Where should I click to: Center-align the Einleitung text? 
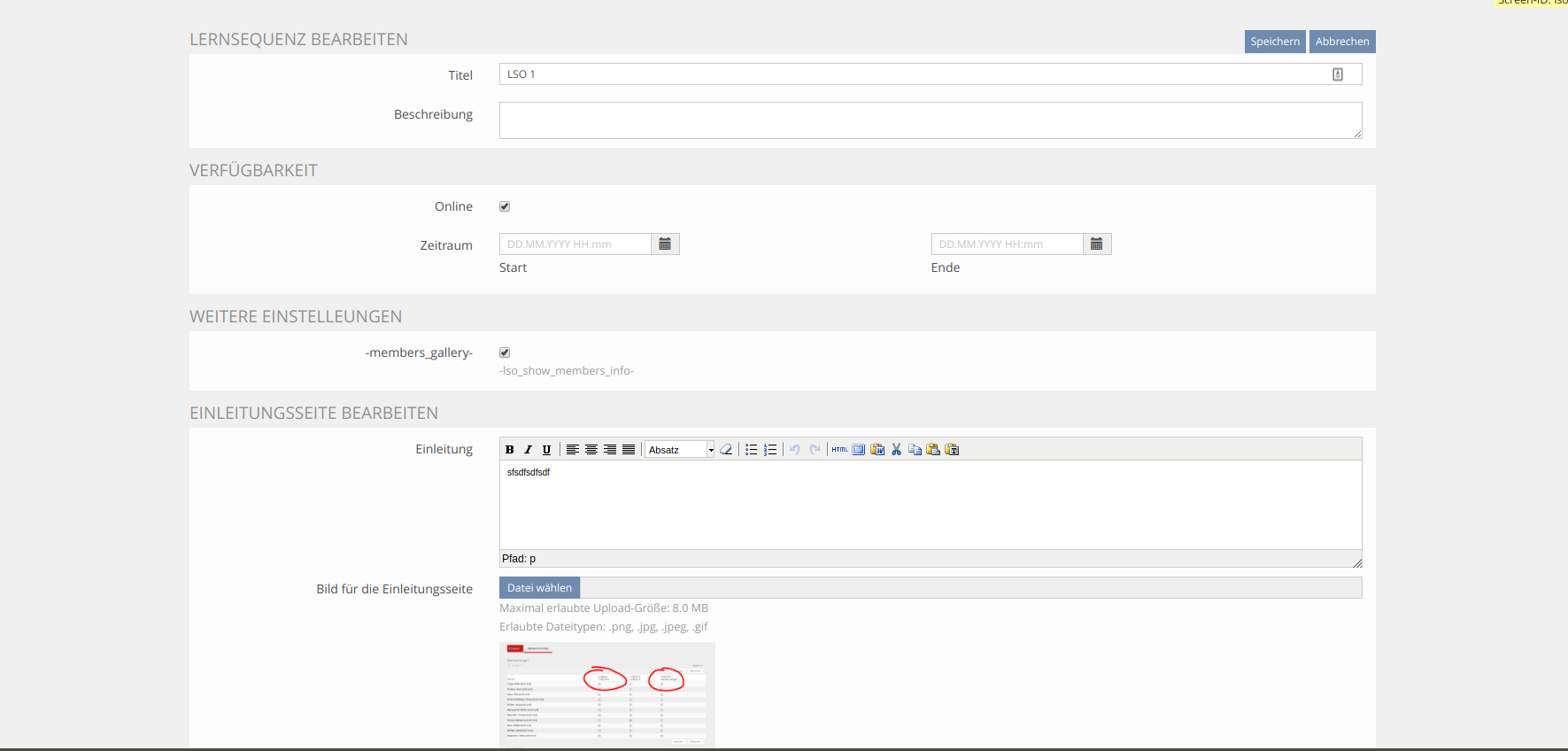[x=591, y=450]
